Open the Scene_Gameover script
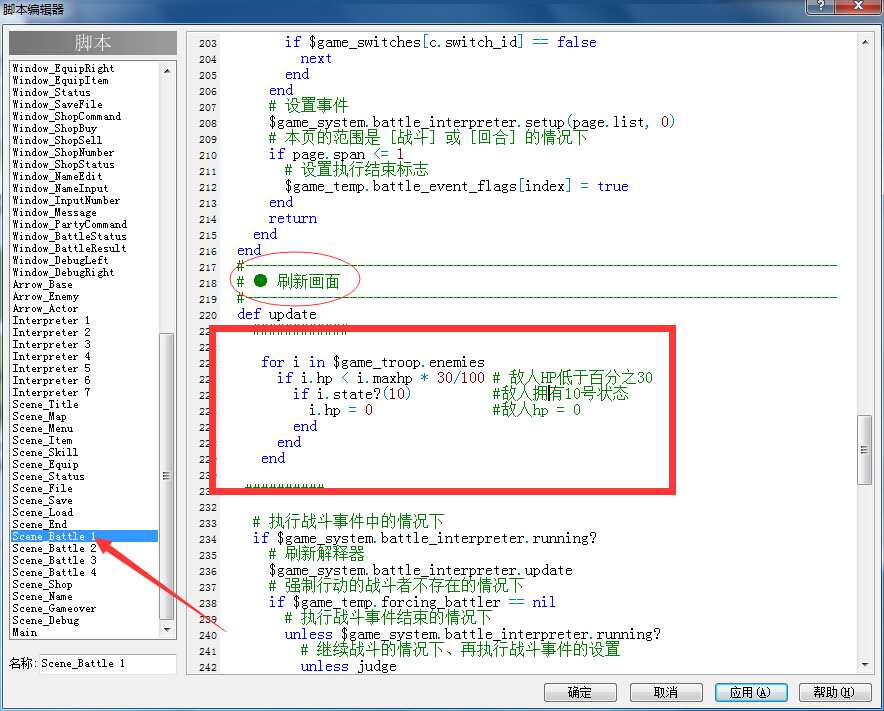The image size is (884, 711). tap(85, 608)
